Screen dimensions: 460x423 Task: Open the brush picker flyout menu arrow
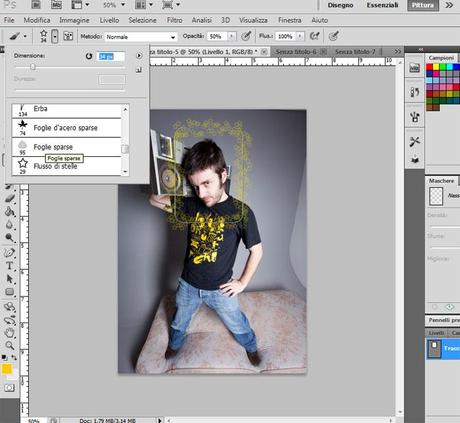tap(139, 56)
